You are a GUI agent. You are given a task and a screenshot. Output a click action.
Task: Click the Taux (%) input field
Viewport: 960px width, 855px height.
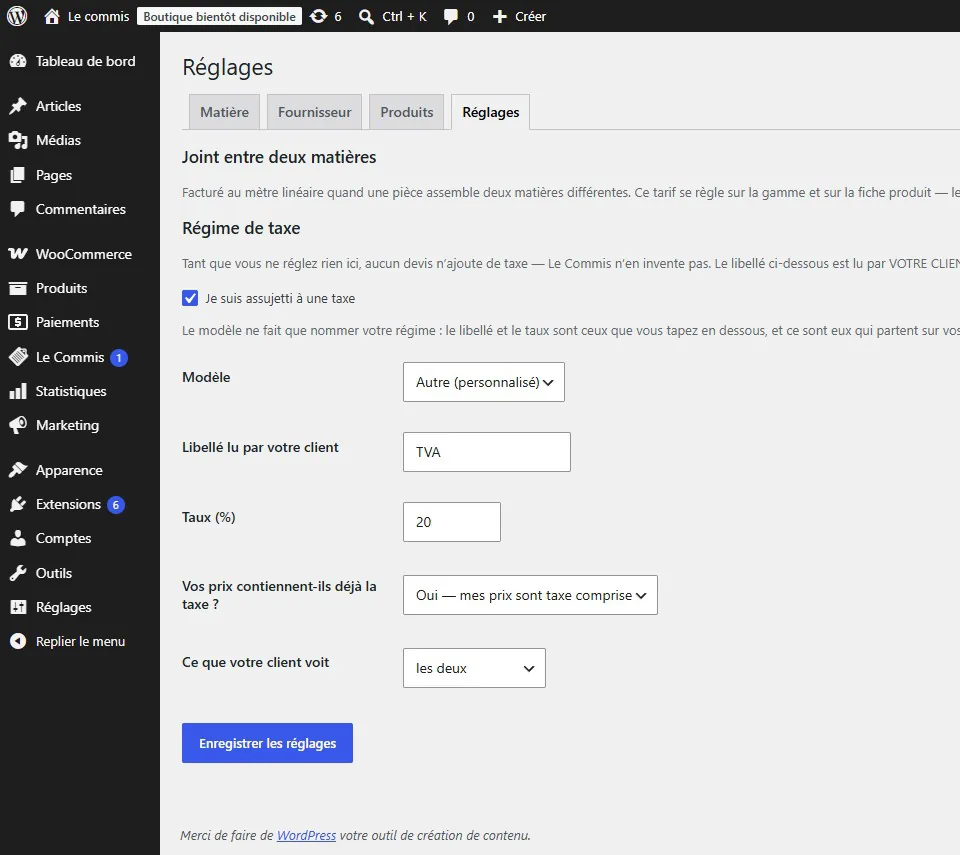point(452,522)
